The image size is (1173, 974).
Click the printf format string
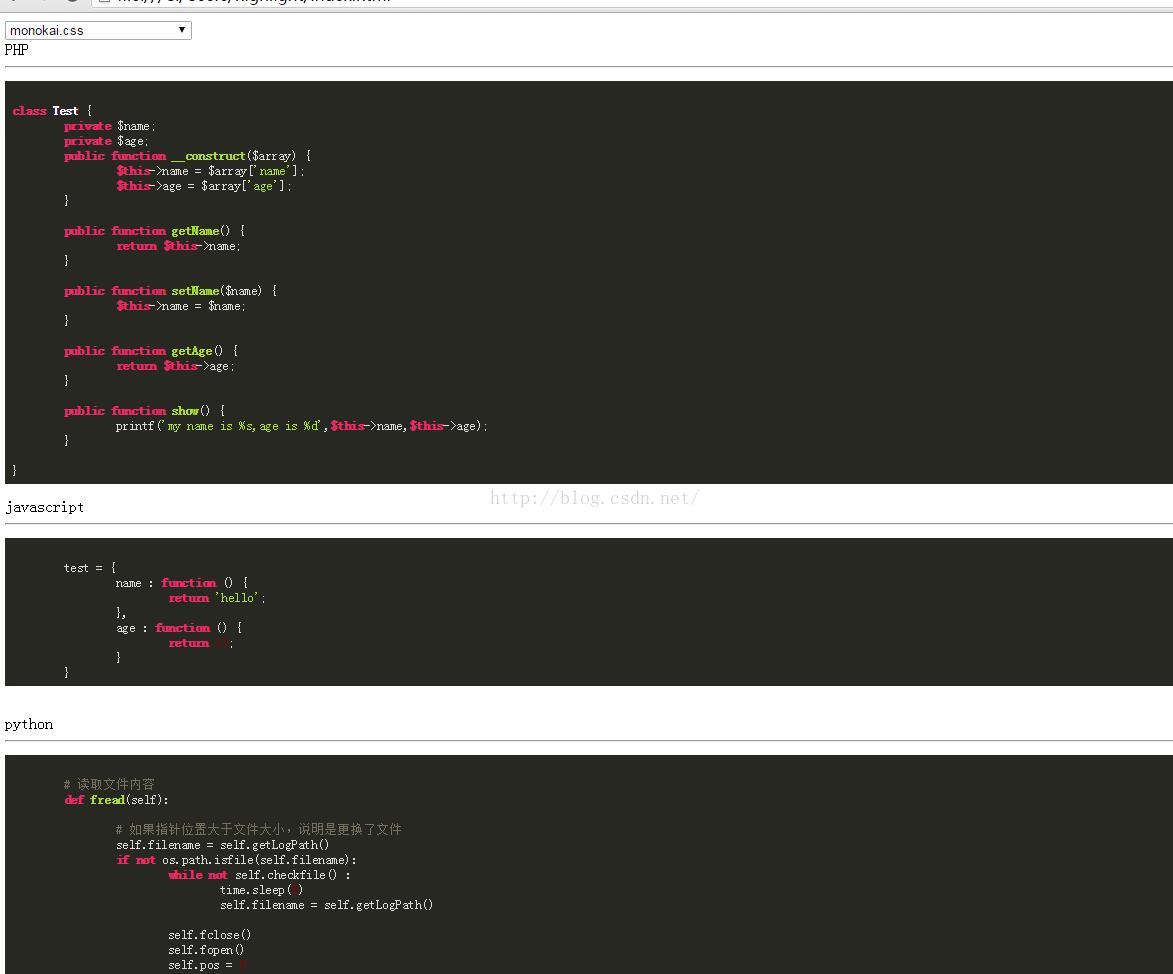point(244,426)
